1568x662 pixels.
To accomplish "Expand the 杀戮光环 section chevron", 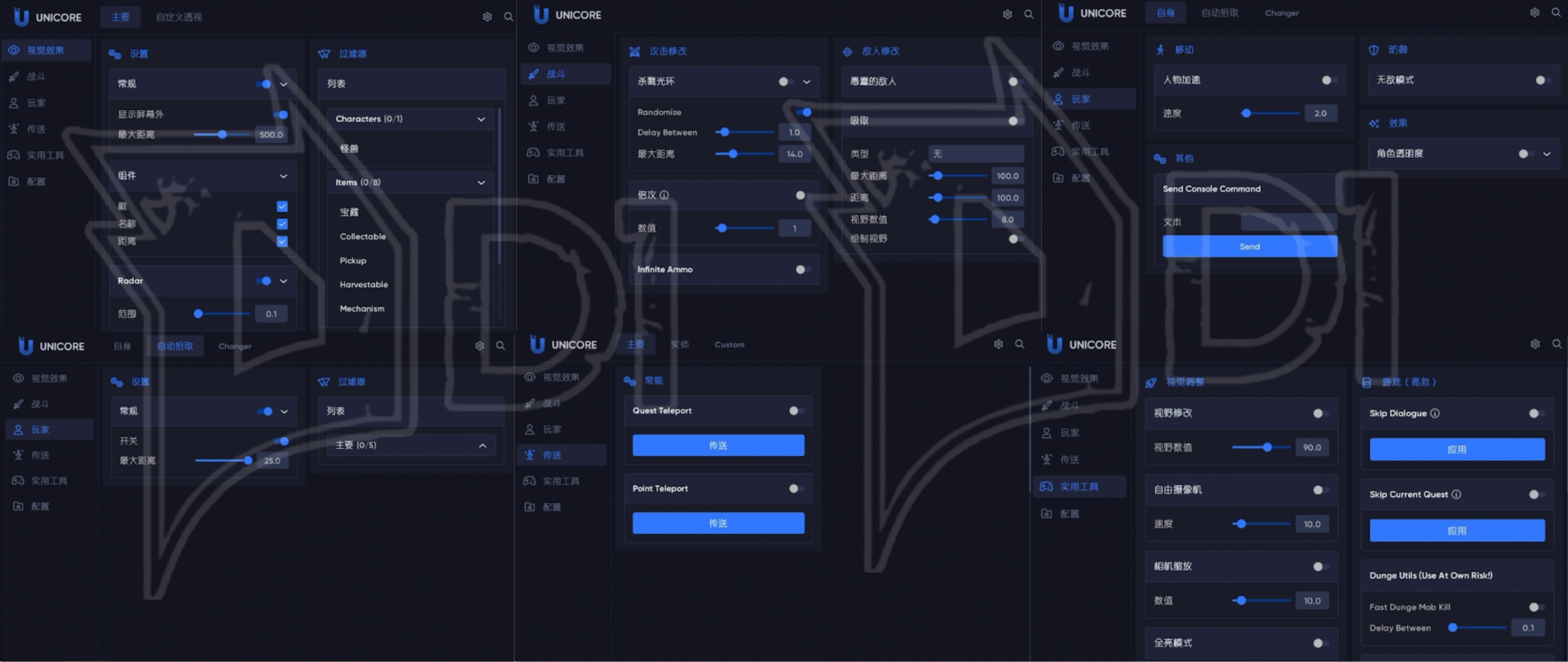I will tap(806, 81).
